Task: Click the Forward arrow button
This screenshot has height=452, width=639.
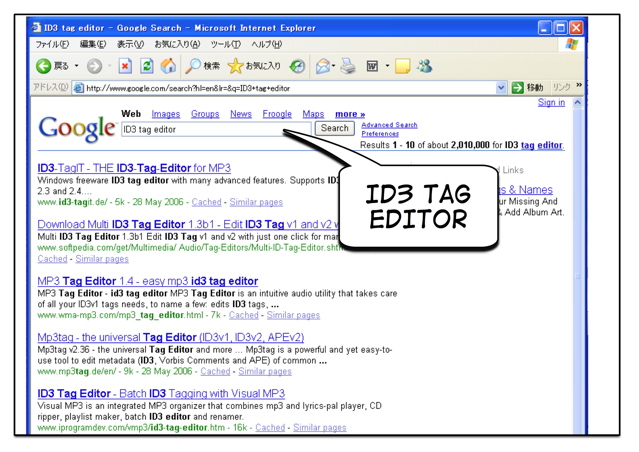Action: [x=95, y=66]
